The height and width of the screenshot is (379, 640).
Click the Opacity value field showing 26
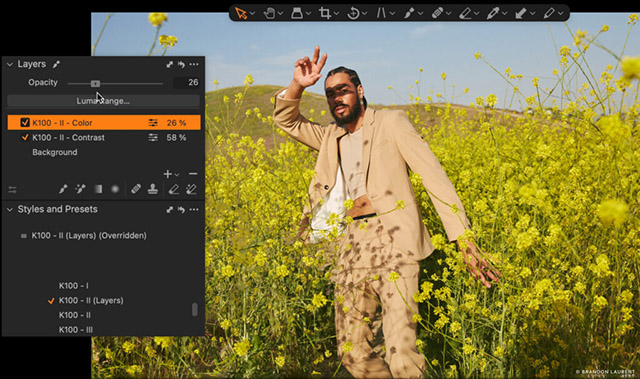[187, 82]
